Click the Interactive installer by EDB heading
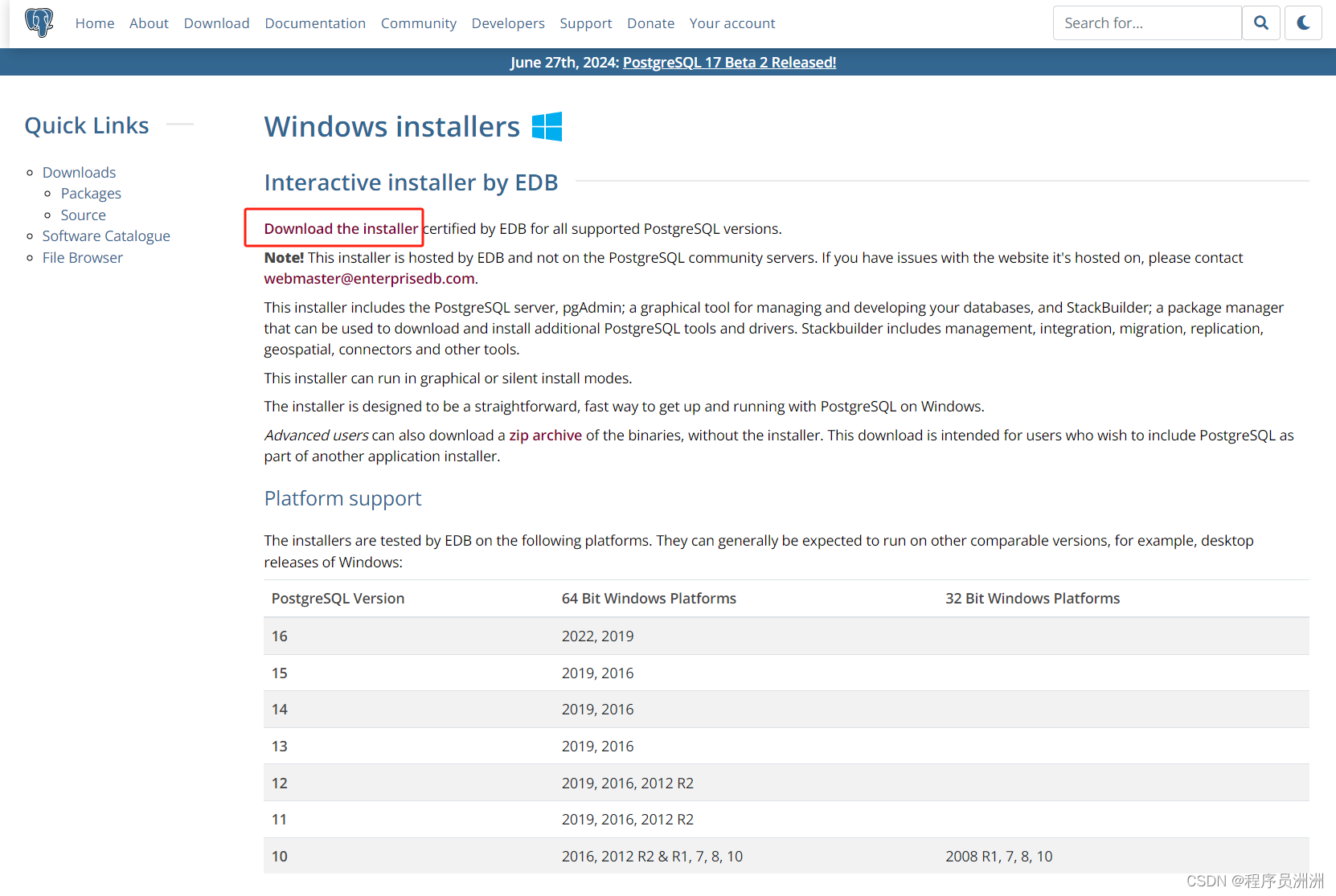The height and width of the screenshot is (896, 1336). pyautogui.click(x=411, y=182)
